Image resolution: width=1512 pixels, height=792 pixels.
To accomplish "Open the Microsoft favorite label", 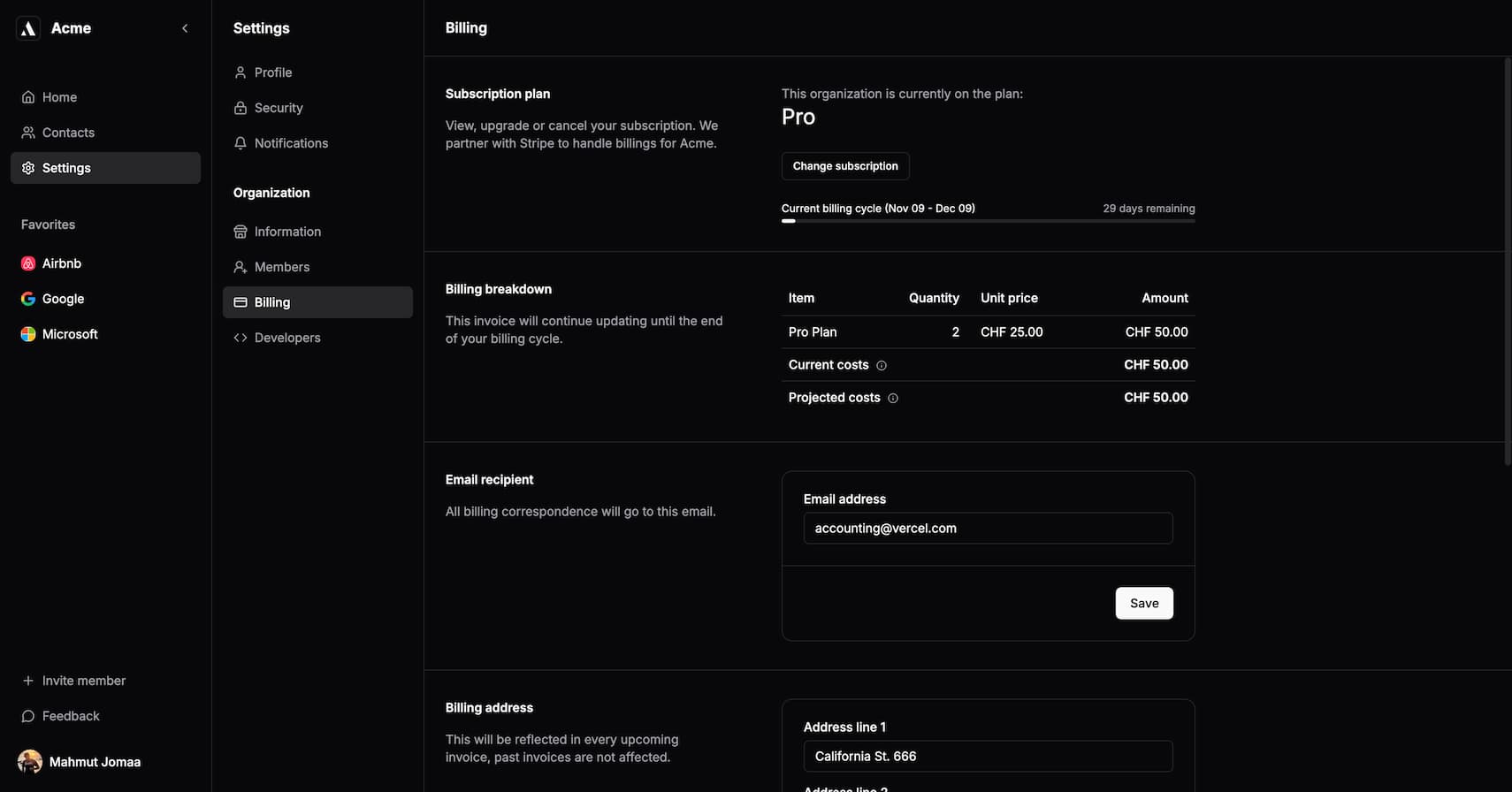I will click(x=70, y=334).
